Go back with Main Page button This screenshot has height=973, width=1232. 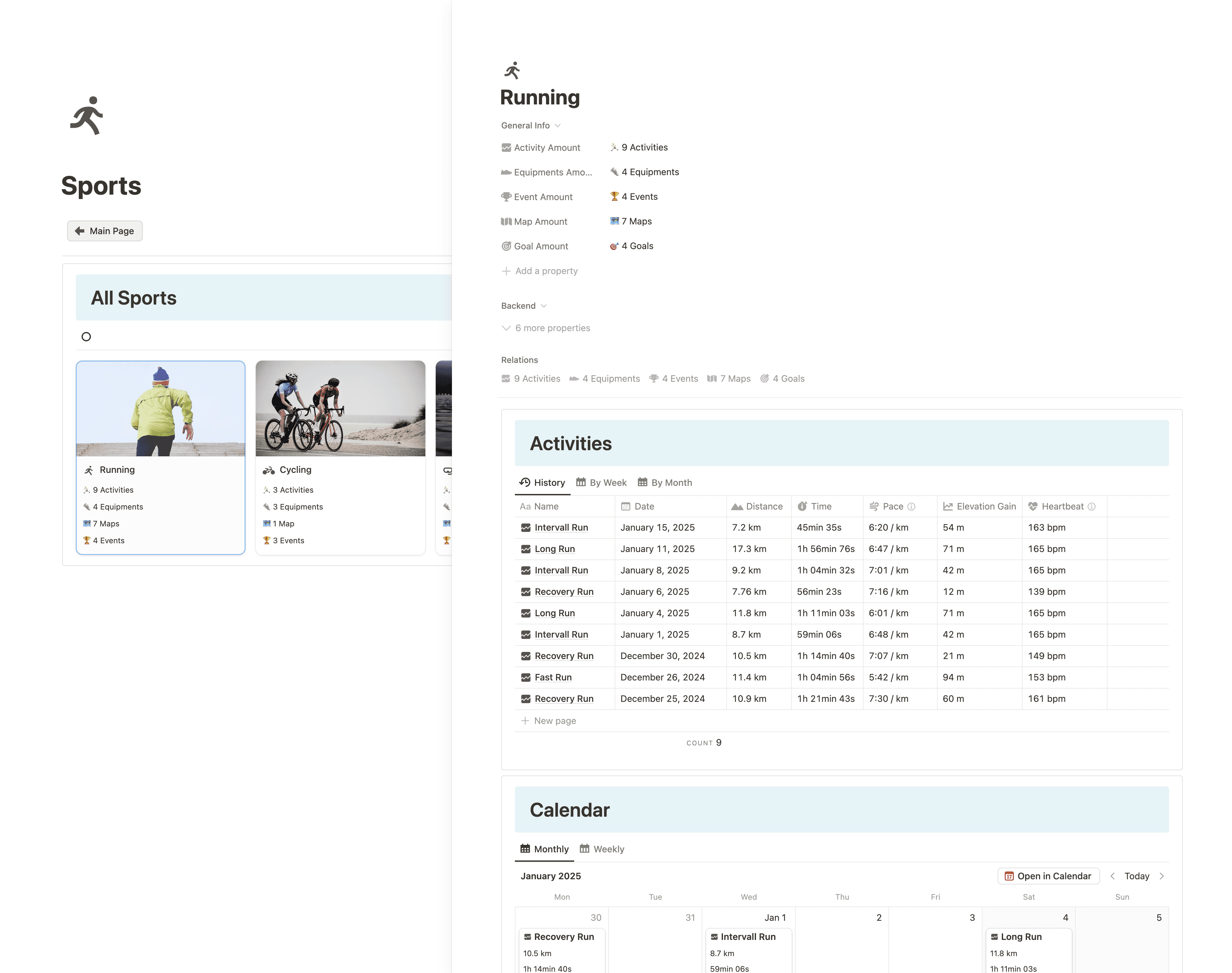(105, 231)
